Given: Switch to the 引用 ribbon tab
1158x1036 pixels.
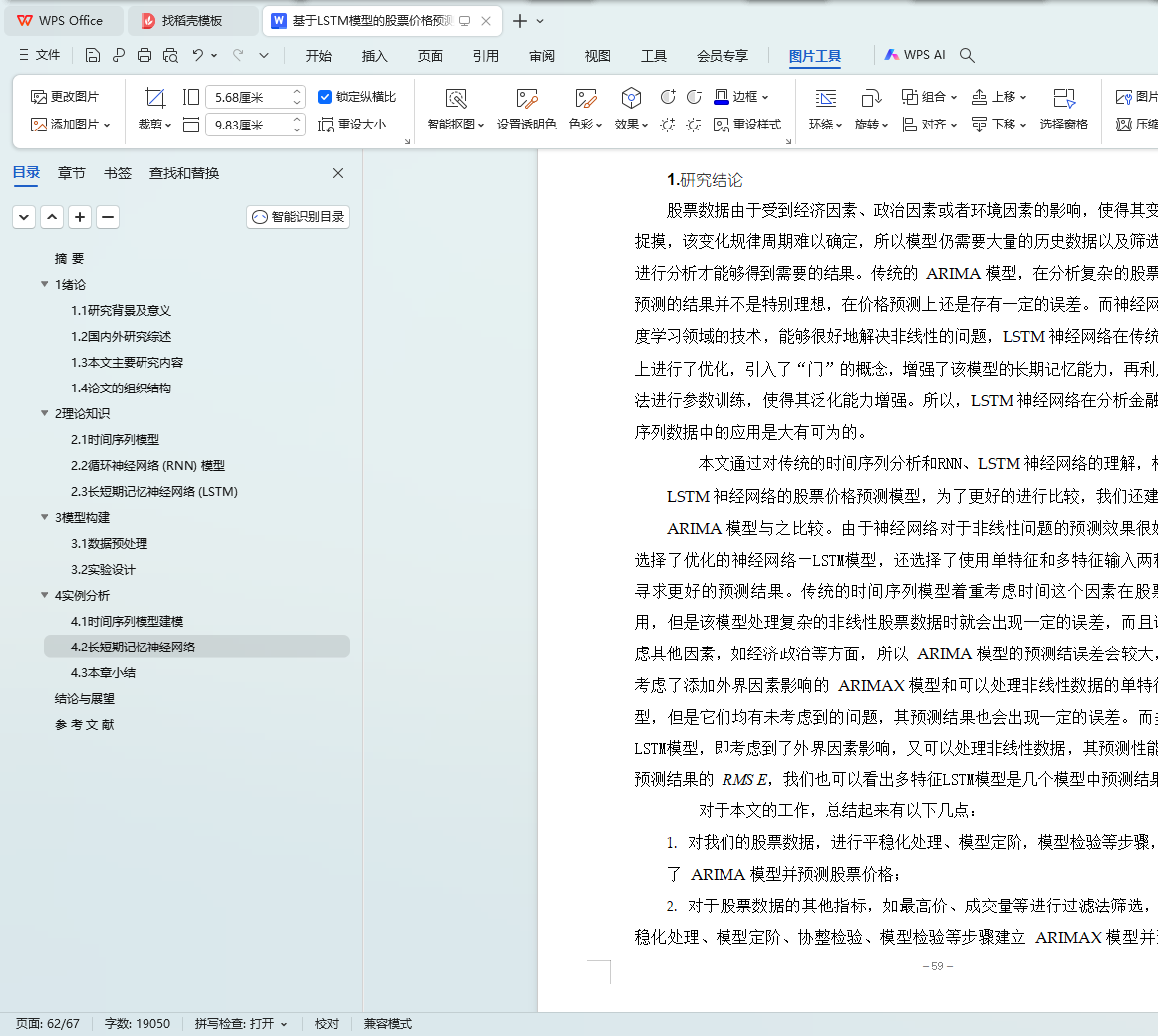Looking at the screenshot, I should tap(486, 56).
